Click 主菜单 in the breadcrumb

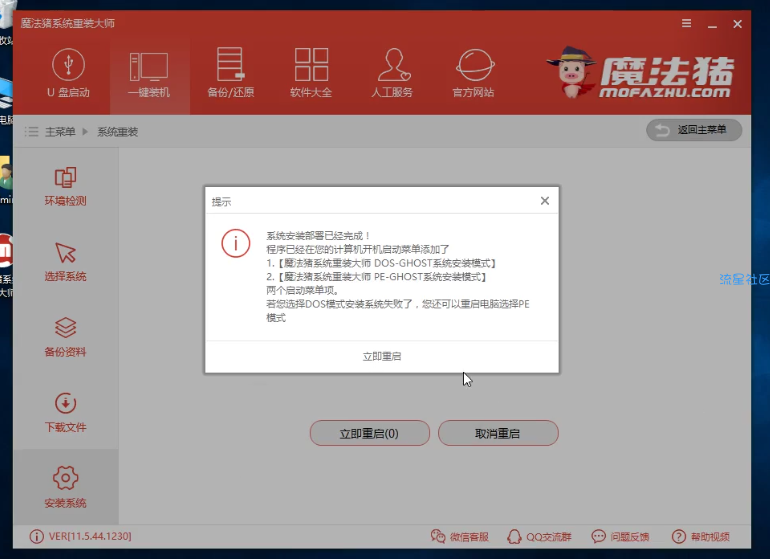pyautogui.click(x=60, y=132)
